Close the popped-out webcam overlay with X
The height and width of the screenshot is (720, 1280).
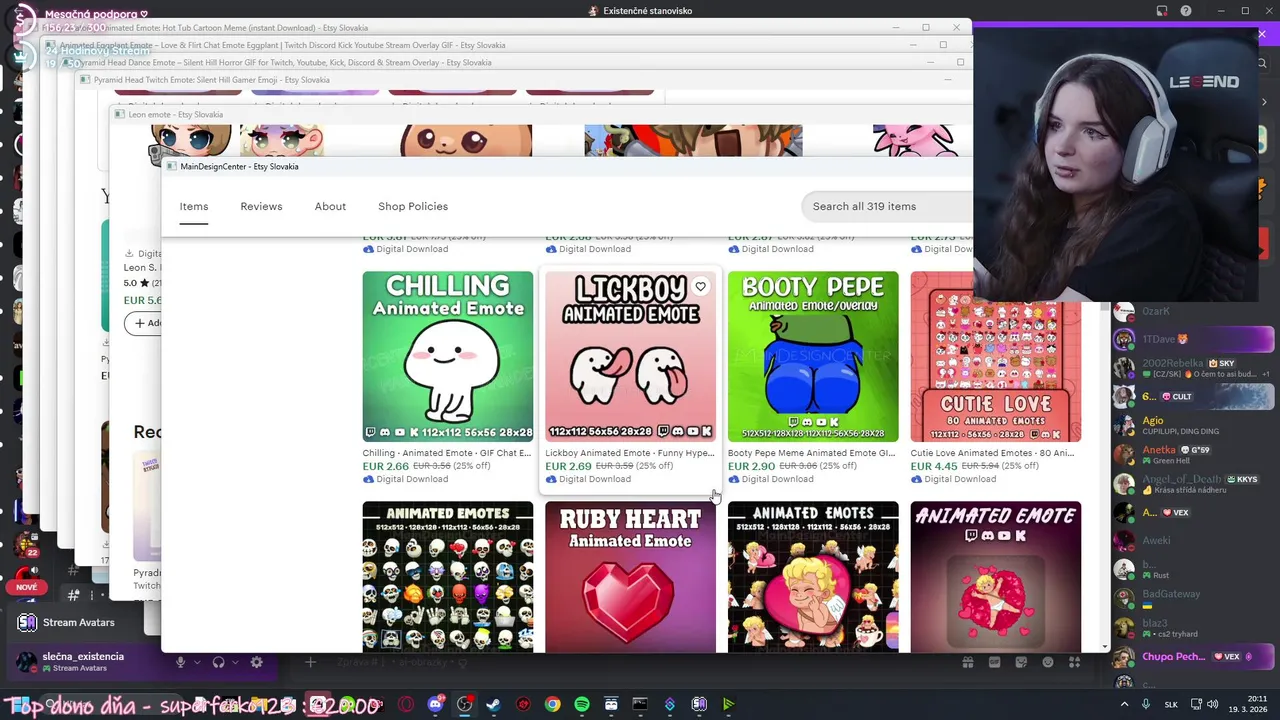pyautogui.click(x=1262, y=34)
